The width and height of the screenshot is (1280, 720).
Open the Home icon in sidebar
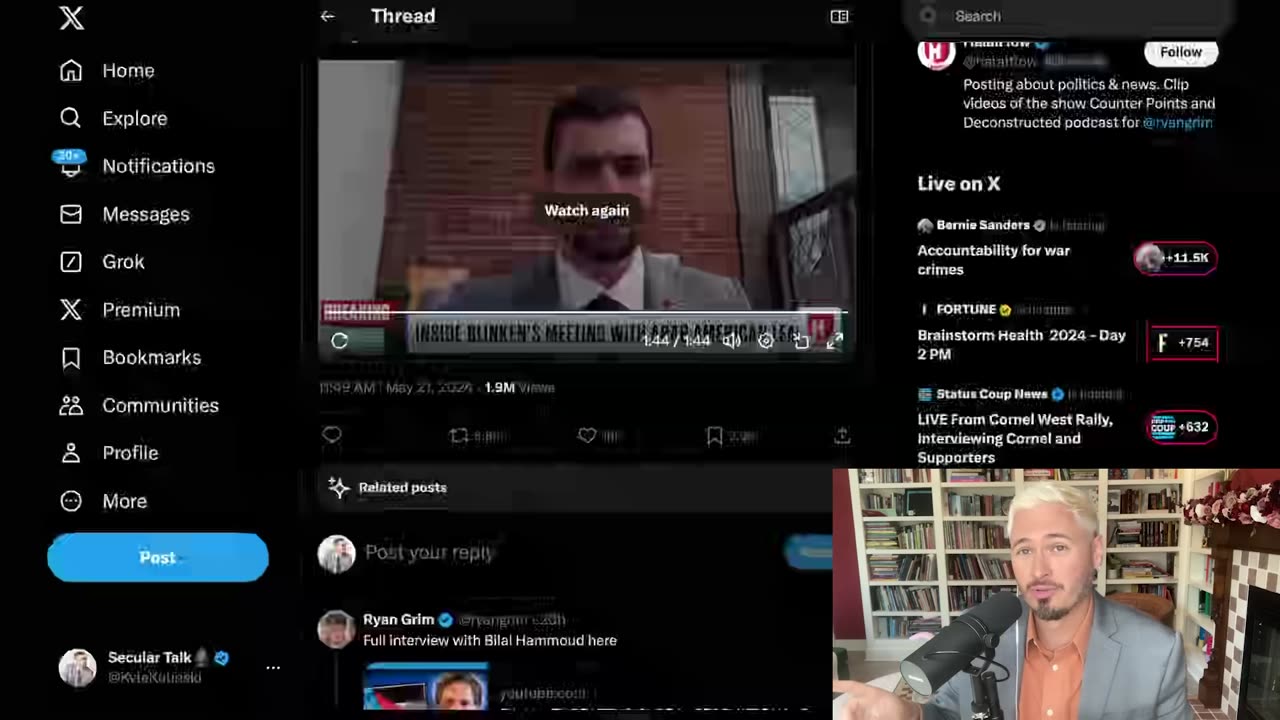click(71, 71)
